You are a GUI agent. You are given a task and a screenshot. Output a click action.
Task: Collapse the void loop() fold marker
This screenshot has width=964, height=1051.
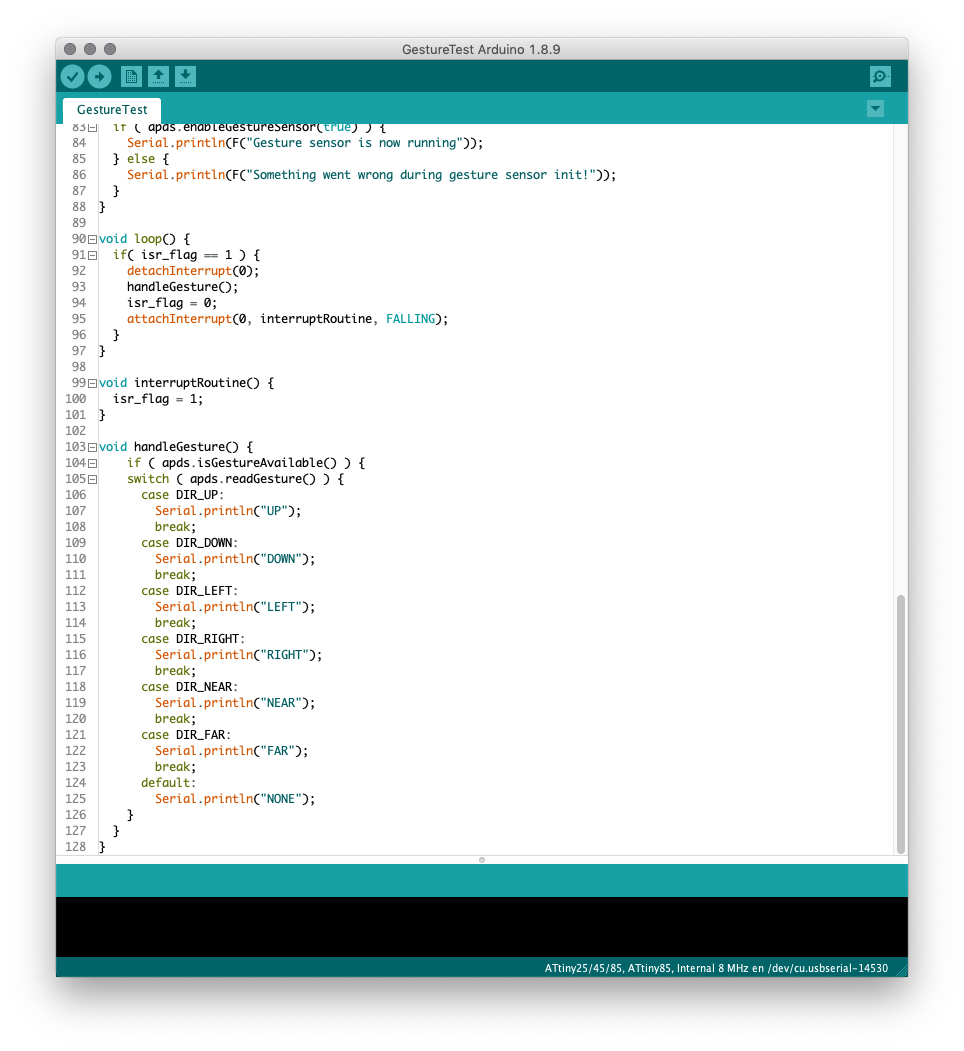[93, 239]
